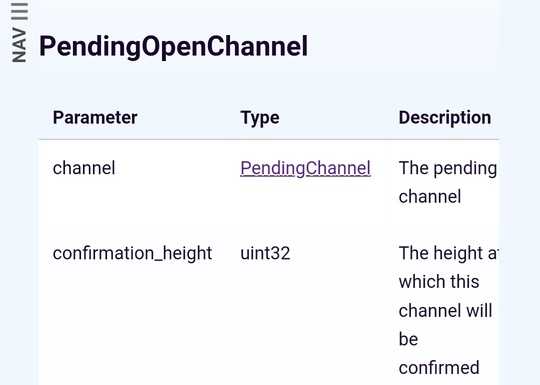Viewport: 540px width, 385px height.
Task: Click the confirmation height description text
Action: pyautogui.click(x=448, y=310)
